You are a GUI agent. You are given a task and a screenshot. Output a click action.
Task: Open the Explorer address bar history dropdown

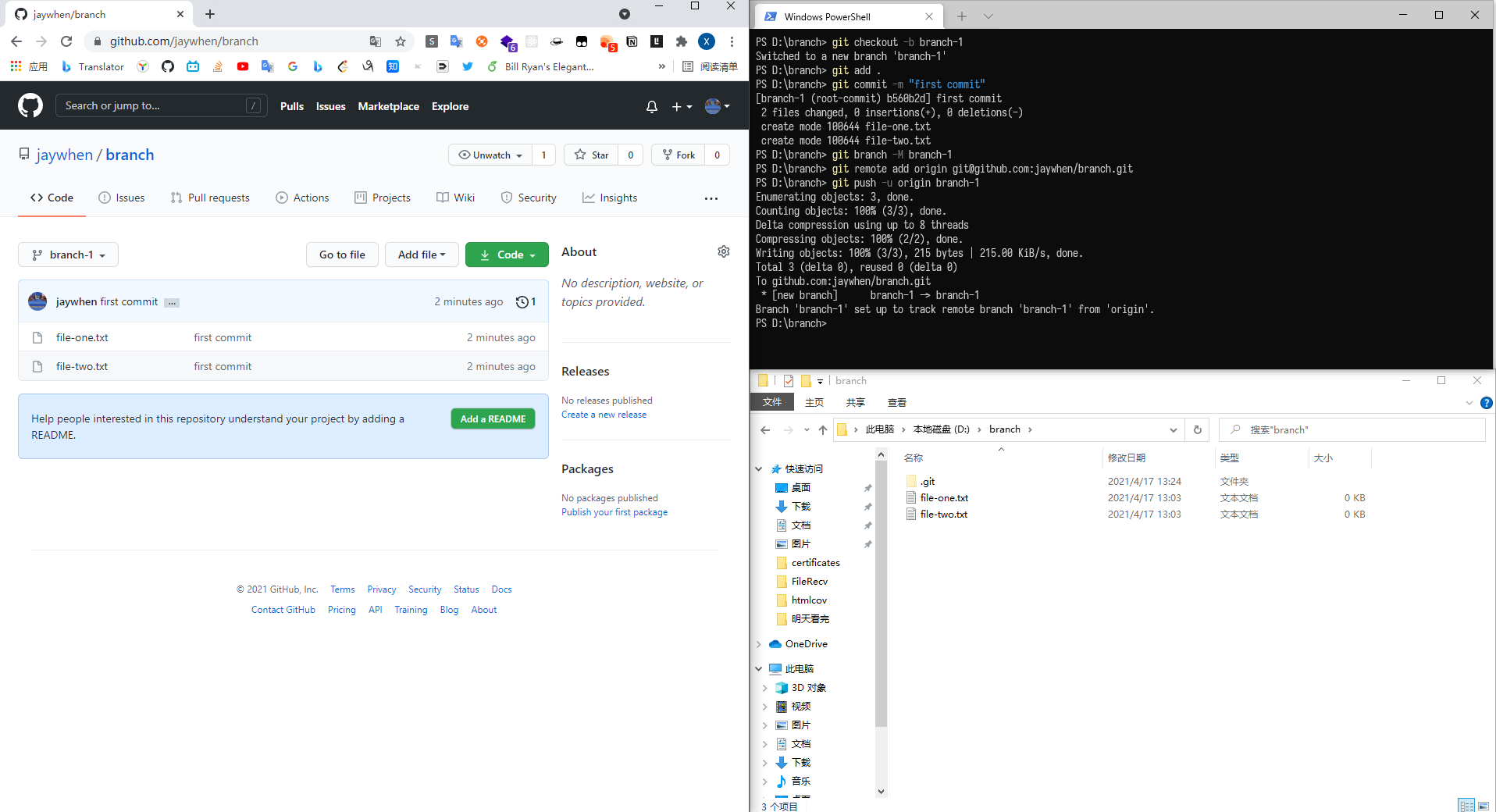click(1173, 429)
